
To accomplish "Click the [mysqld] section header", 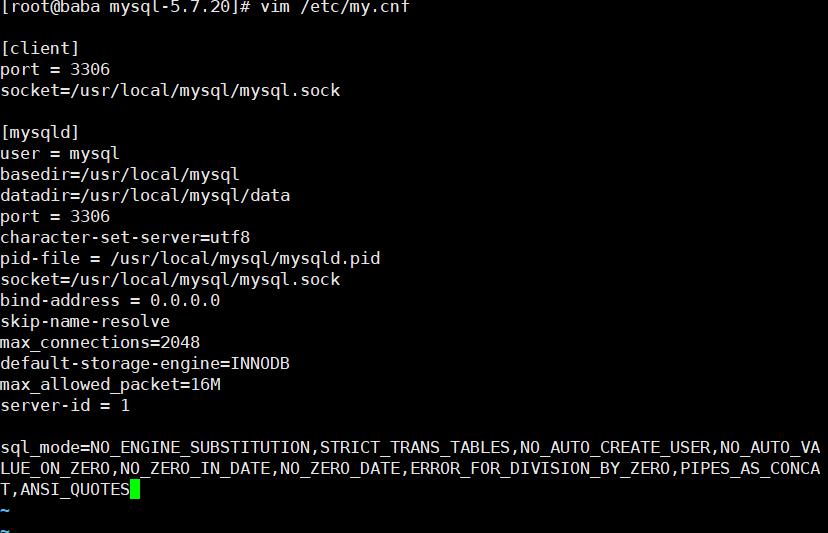I will [x=39, y=132].
